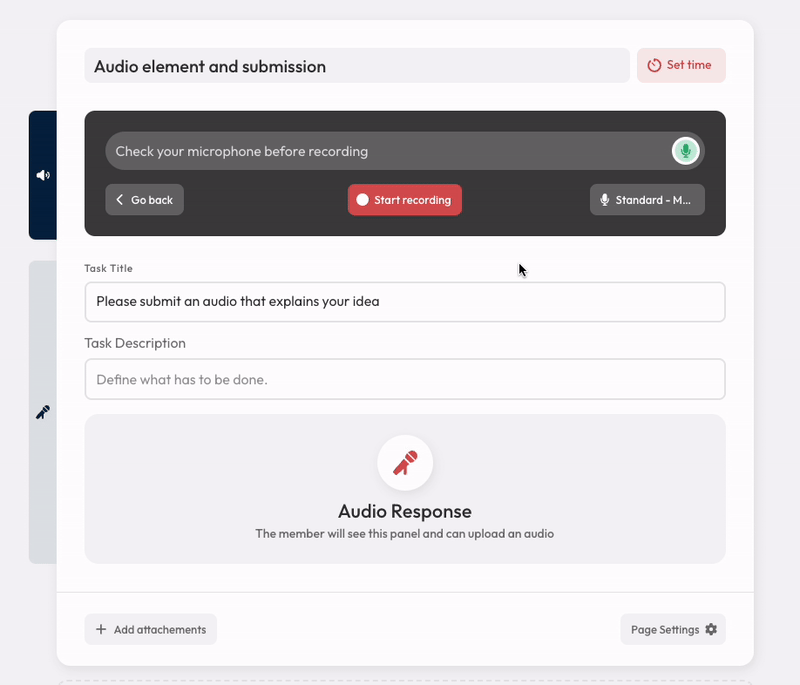
Task: Click the Task Description input field
Action: coord(404,379)
